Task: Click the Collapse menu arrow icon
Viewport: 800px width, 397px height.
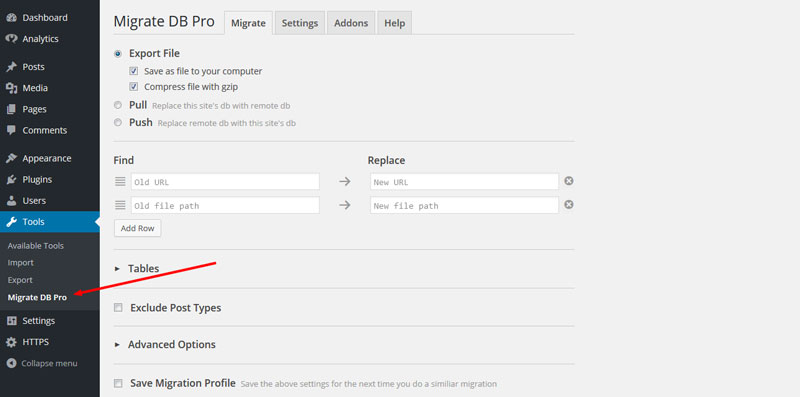Action: pyautogui.click(x=11, y=363)
